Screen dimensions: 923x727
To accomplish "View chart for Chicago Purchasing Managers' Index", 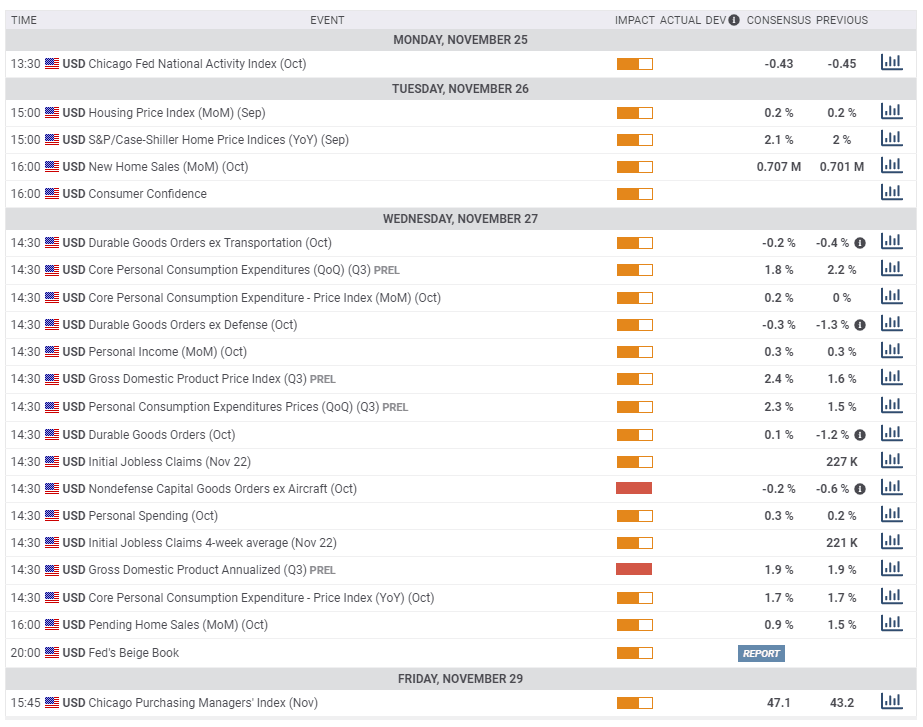I will [890, 701].
